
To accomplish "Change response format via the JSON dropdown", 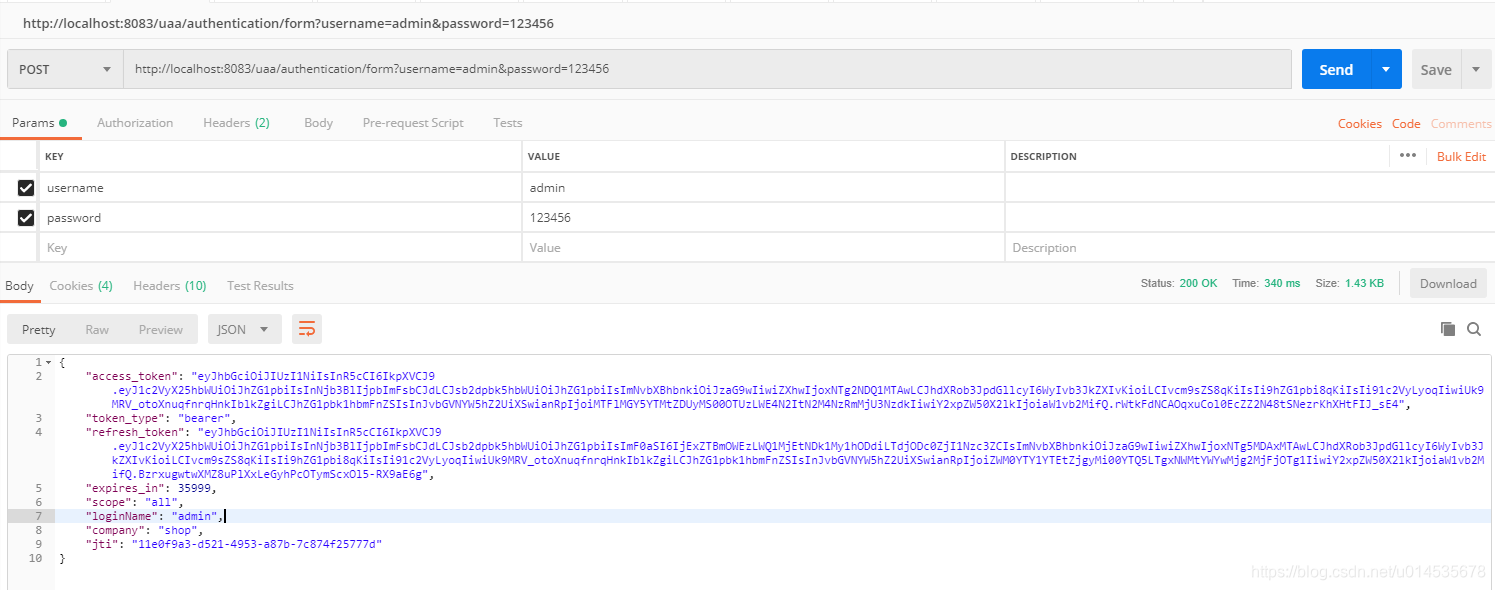I will [x=244, y=328].
